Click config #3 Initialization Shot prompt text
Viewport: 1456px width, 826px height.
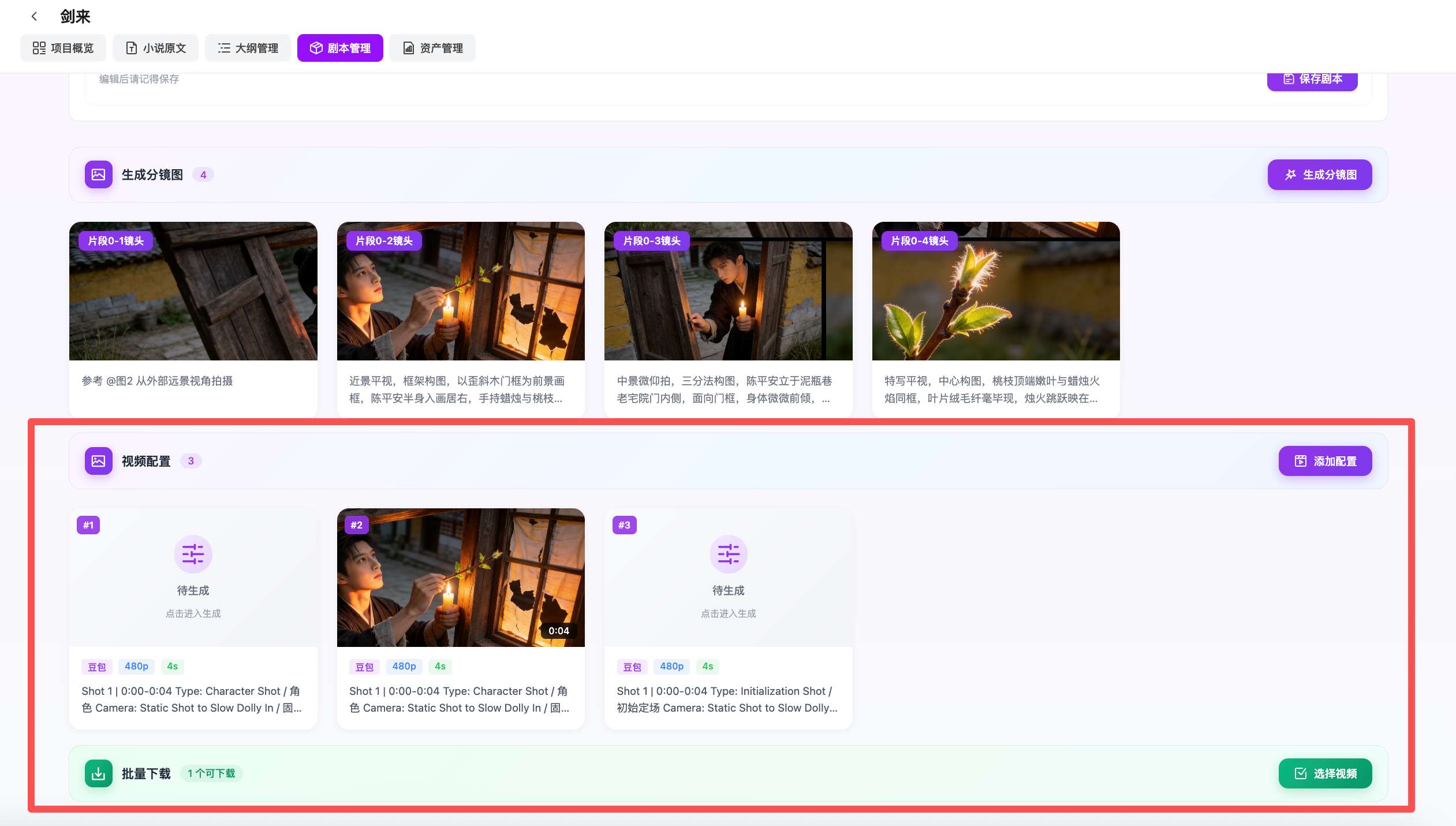(727, 700)
